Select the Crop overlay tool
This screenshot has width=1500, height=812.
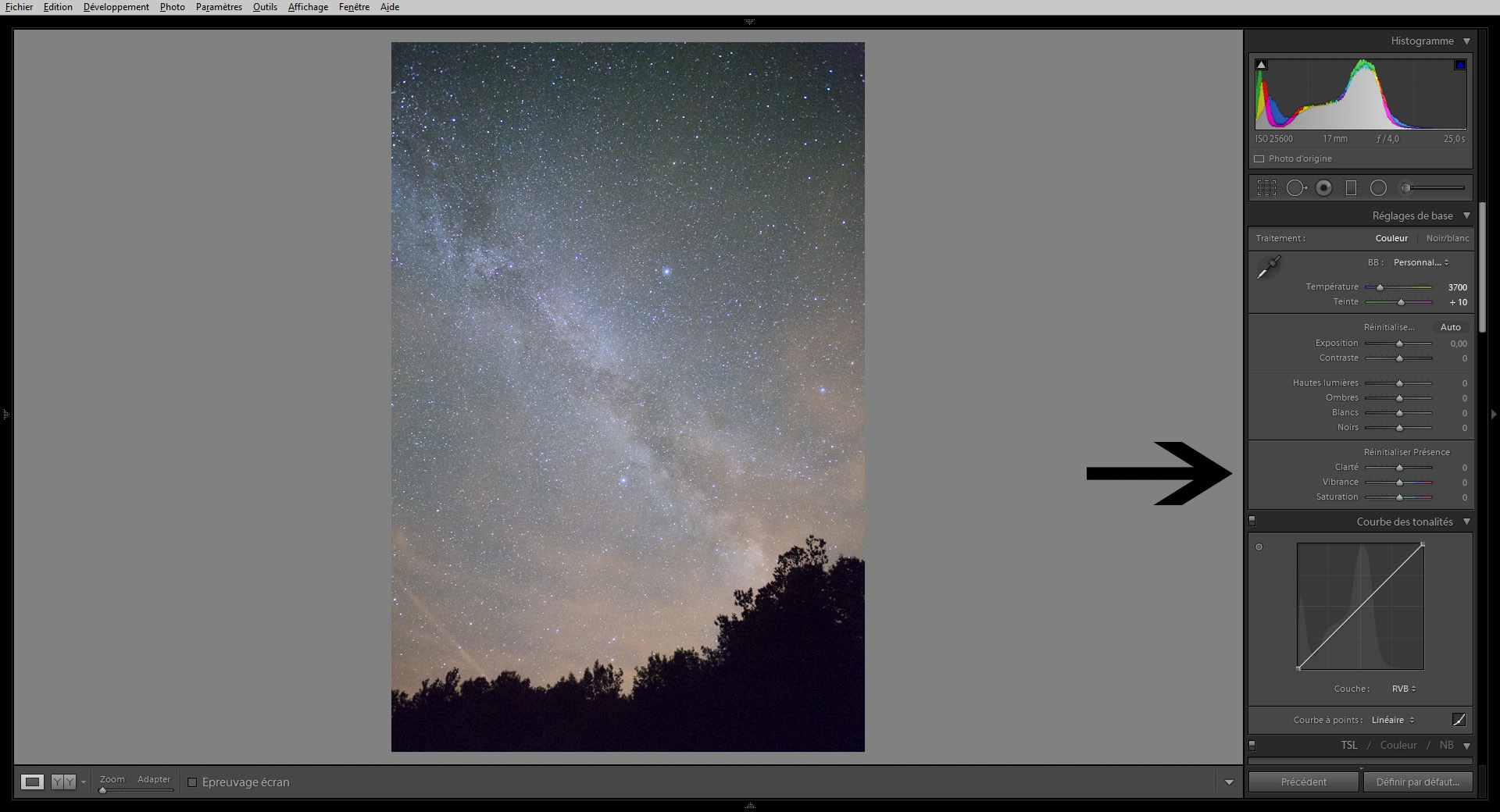pos(1266,188)
